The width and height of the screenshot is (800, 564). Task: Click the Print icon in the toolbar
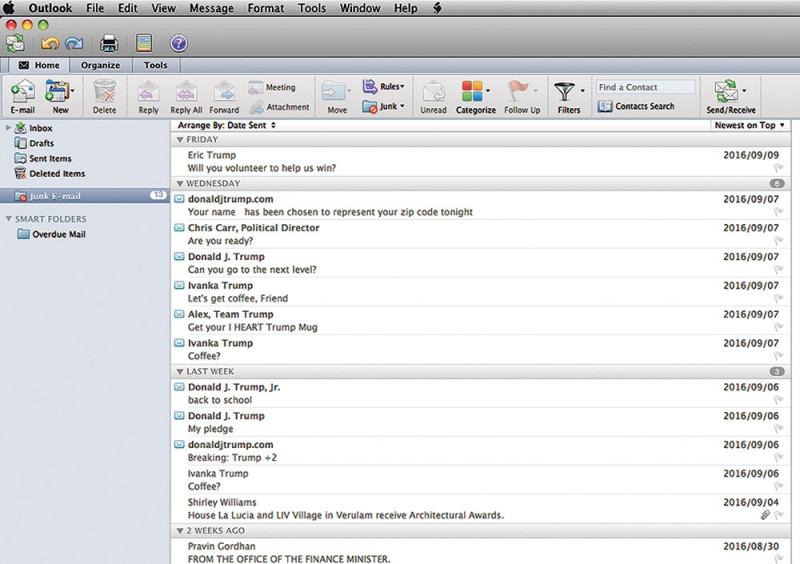pos(108,43)
